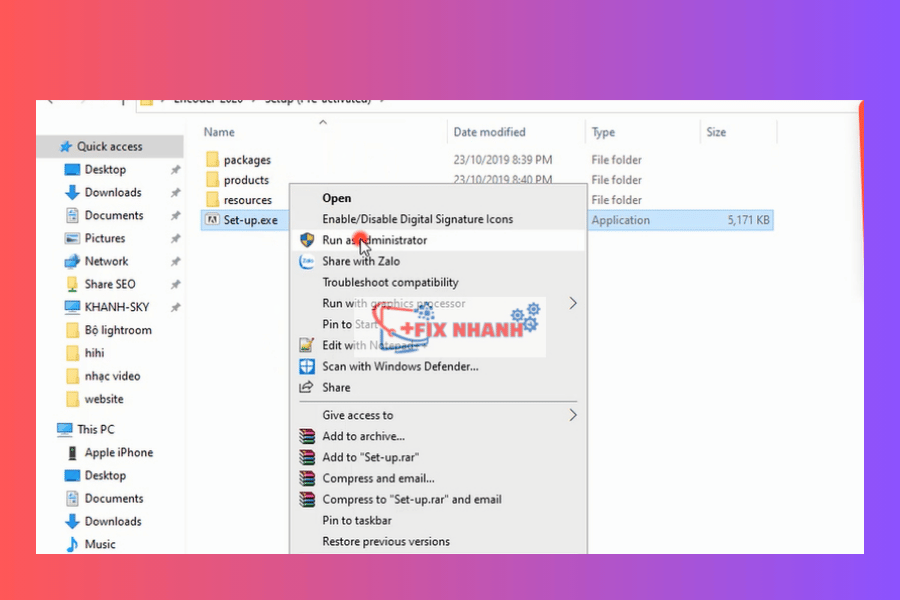Click the Windows Defender shield icon

coord(307,366)
